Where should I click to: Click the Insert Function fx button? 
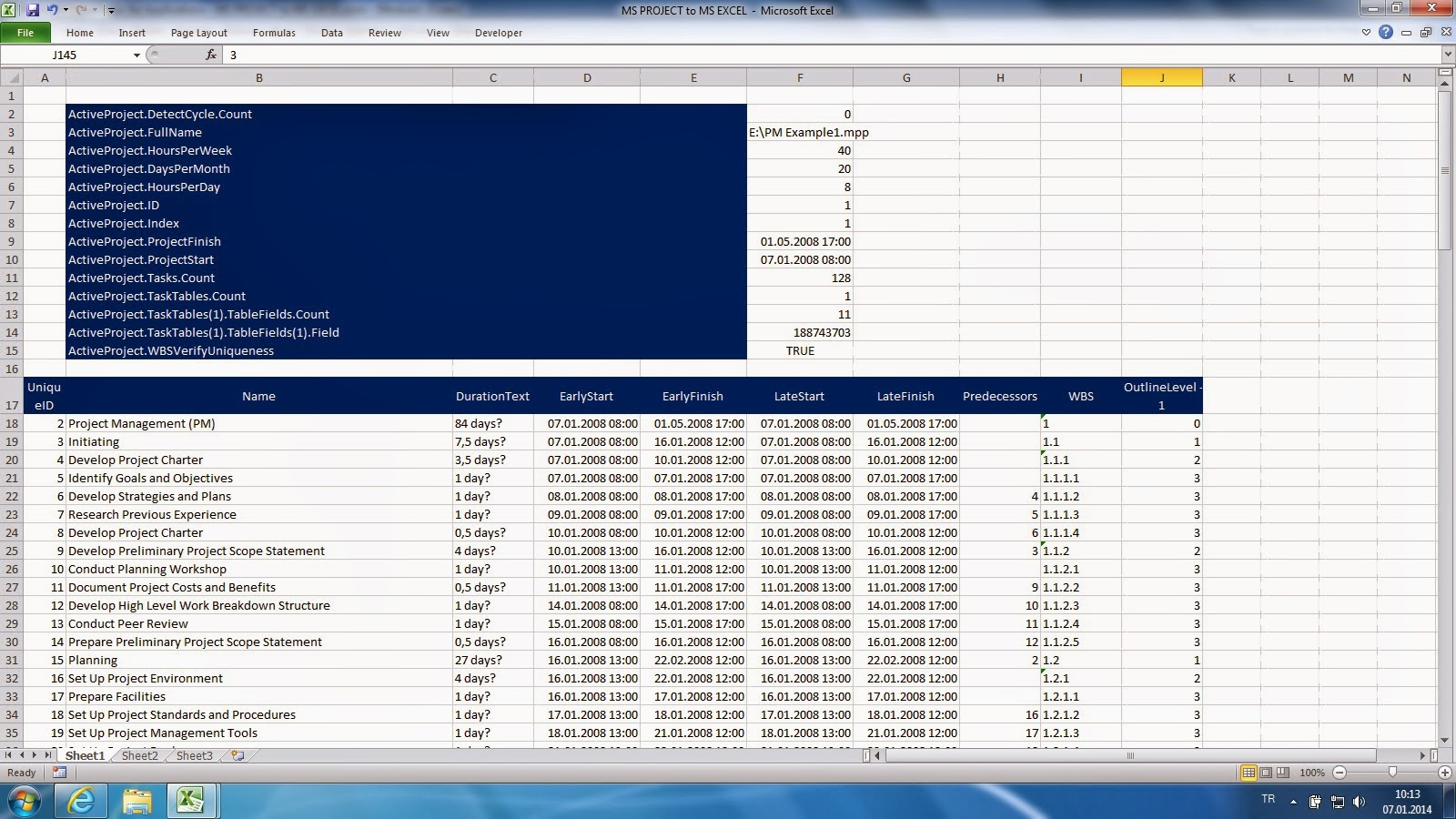tap(211, 55)
